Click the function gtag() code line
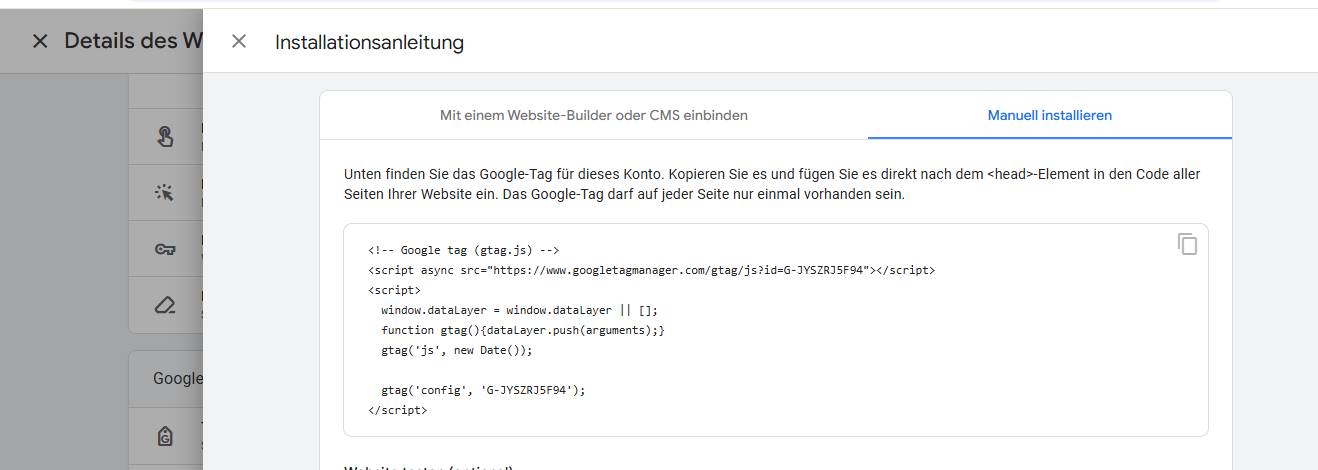Image resolution: width=1318 pixels, height=470 pixels. pos(523,330)
